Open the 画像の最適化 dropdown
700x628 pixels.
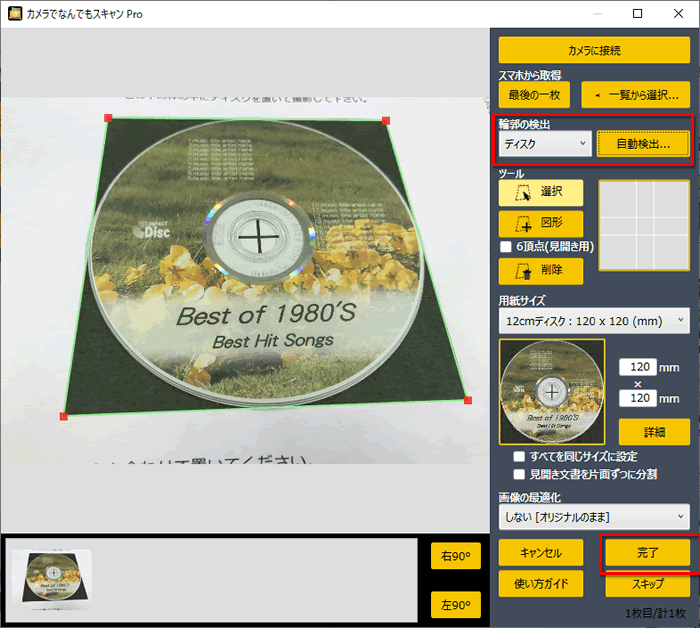click(x=594, y=517)
